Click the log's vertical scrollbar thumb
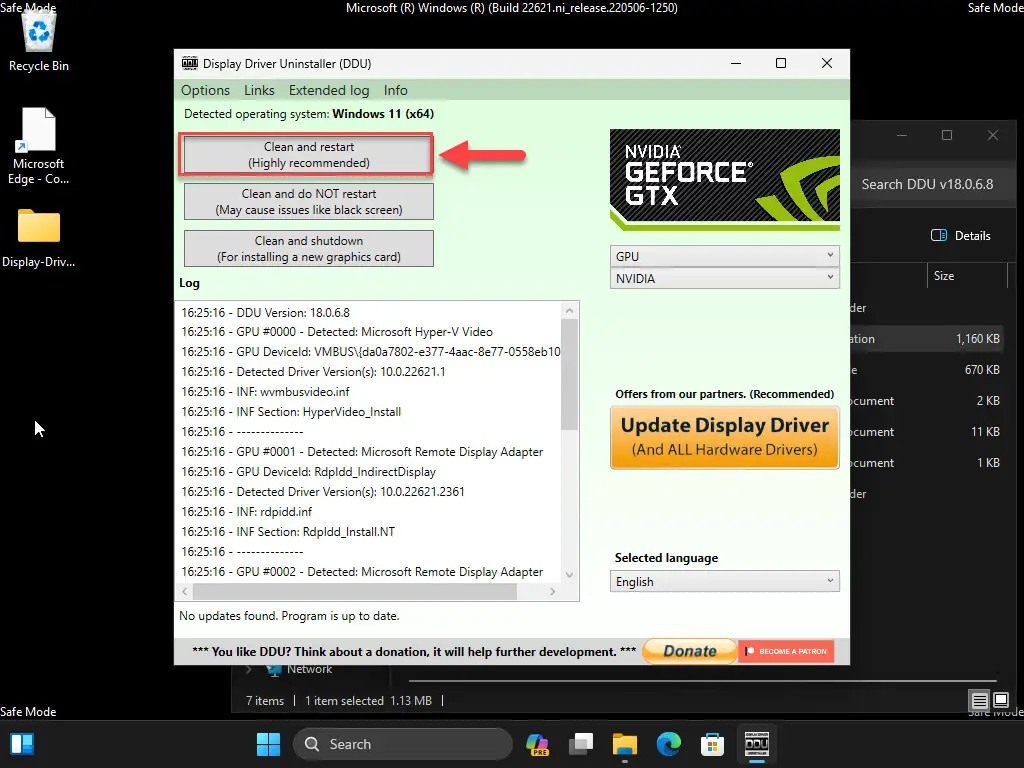Image resolution: width=1024 pixels, height=768 pixels. coord(569,375)
